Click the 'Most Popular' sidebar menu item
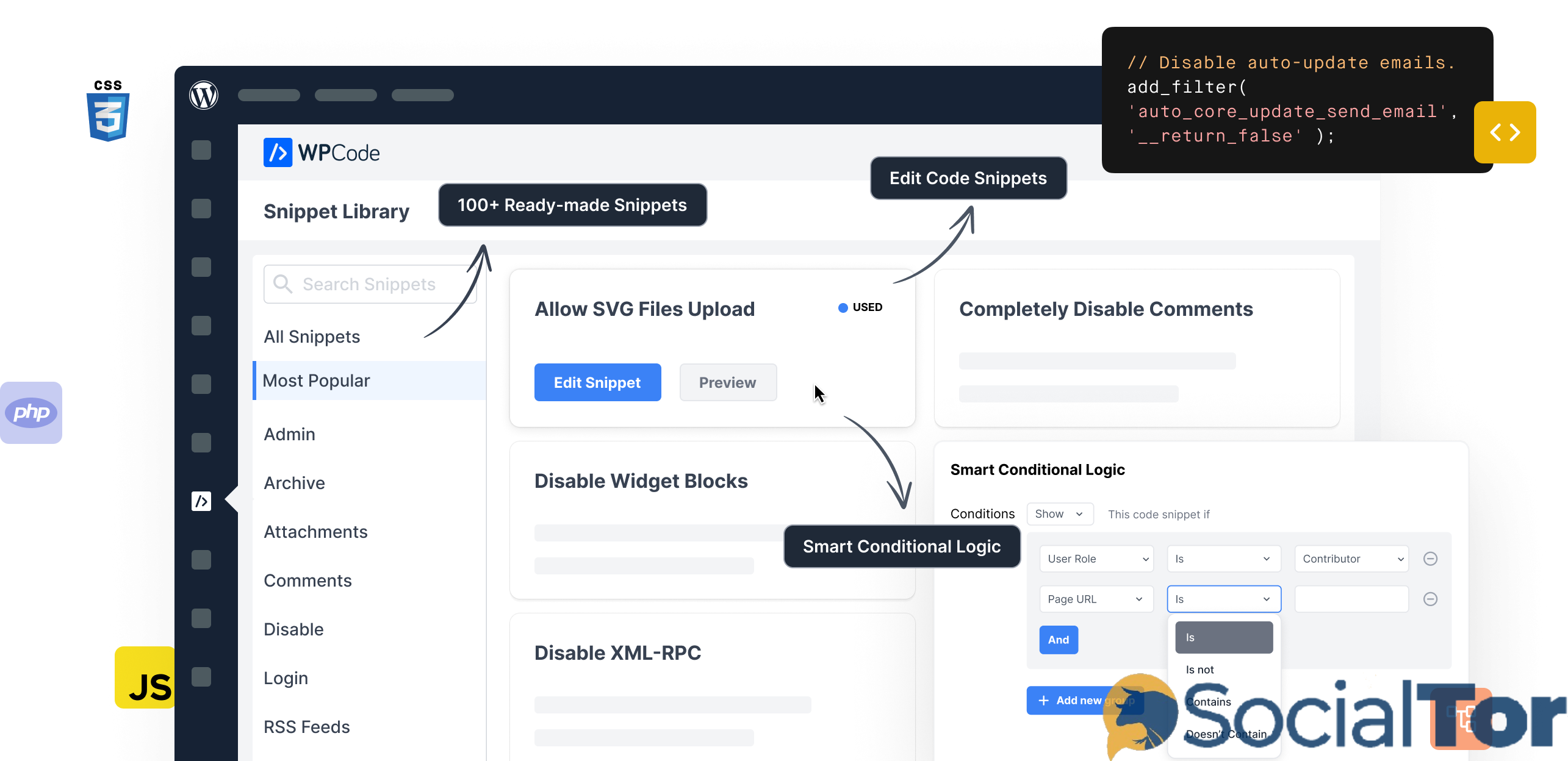1568x761 pixels. pos(316,381)
